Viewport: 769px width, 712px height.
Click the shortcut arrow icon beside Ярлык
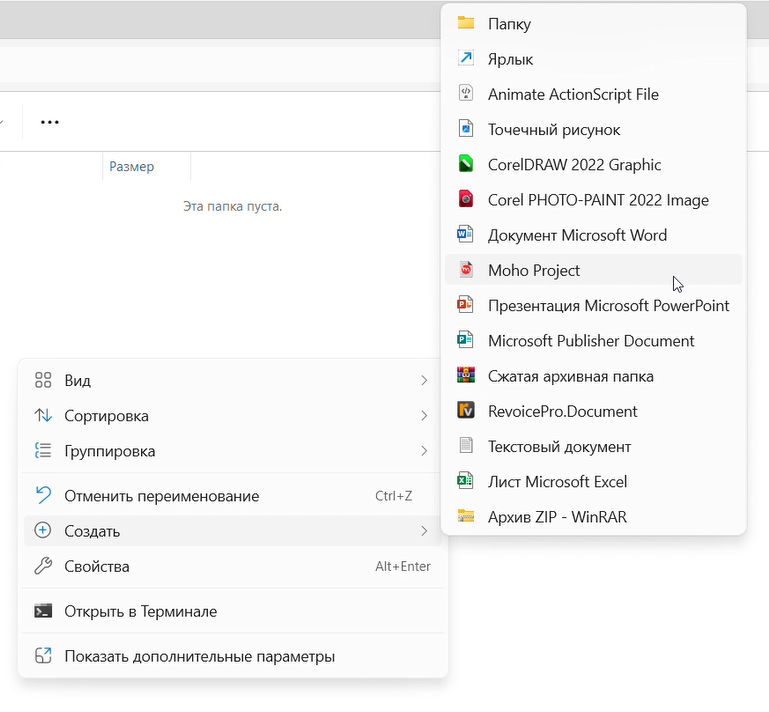pyautogui.click(x=465, y=58)
